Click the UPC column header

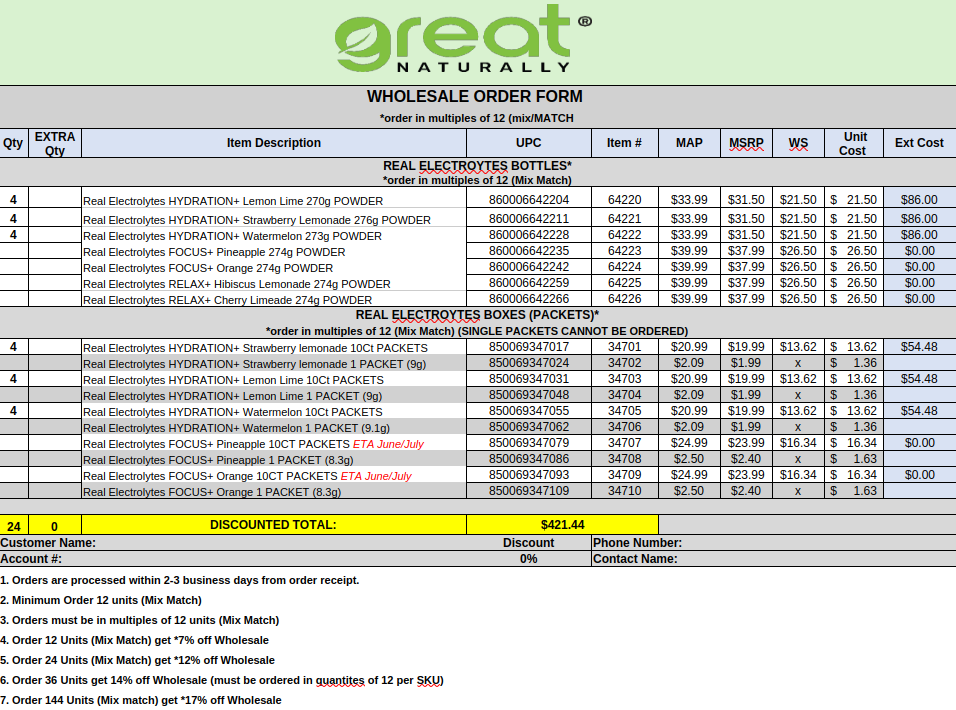point(529,143)
